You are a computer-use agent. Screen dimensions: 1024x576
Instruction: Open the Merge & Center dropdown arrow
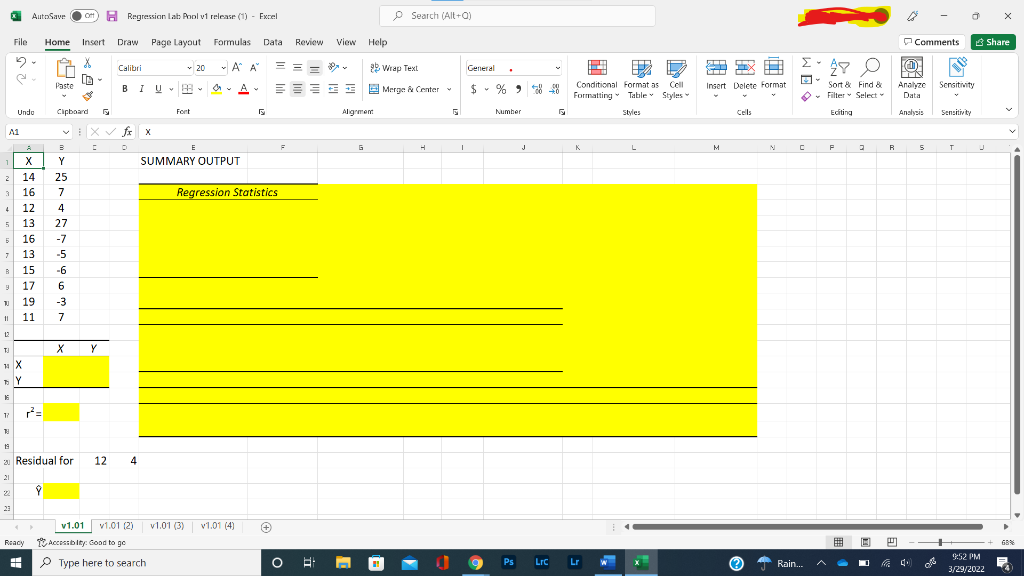[449, 89]
